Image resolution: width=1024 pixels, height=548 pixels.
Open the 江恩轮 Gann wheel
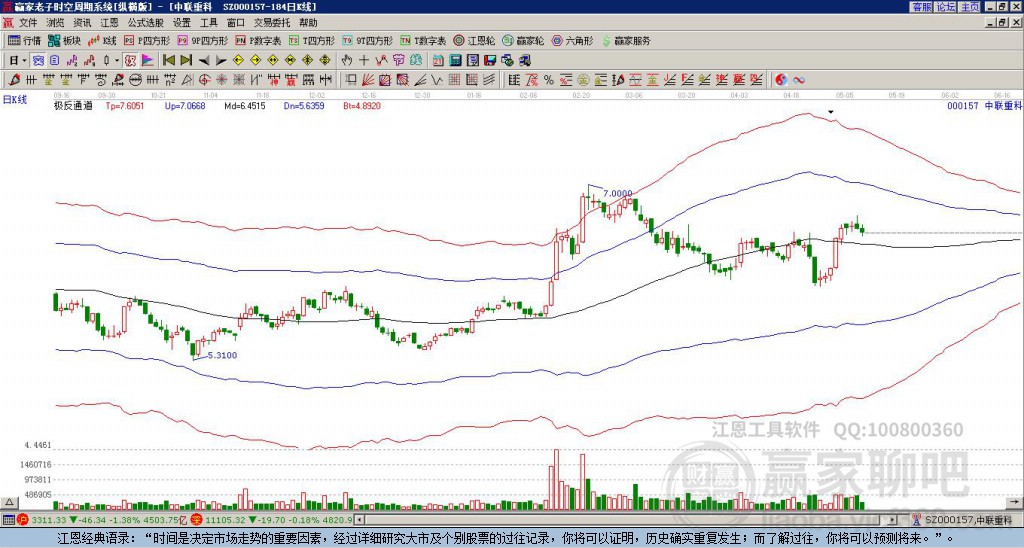point(475,40)
